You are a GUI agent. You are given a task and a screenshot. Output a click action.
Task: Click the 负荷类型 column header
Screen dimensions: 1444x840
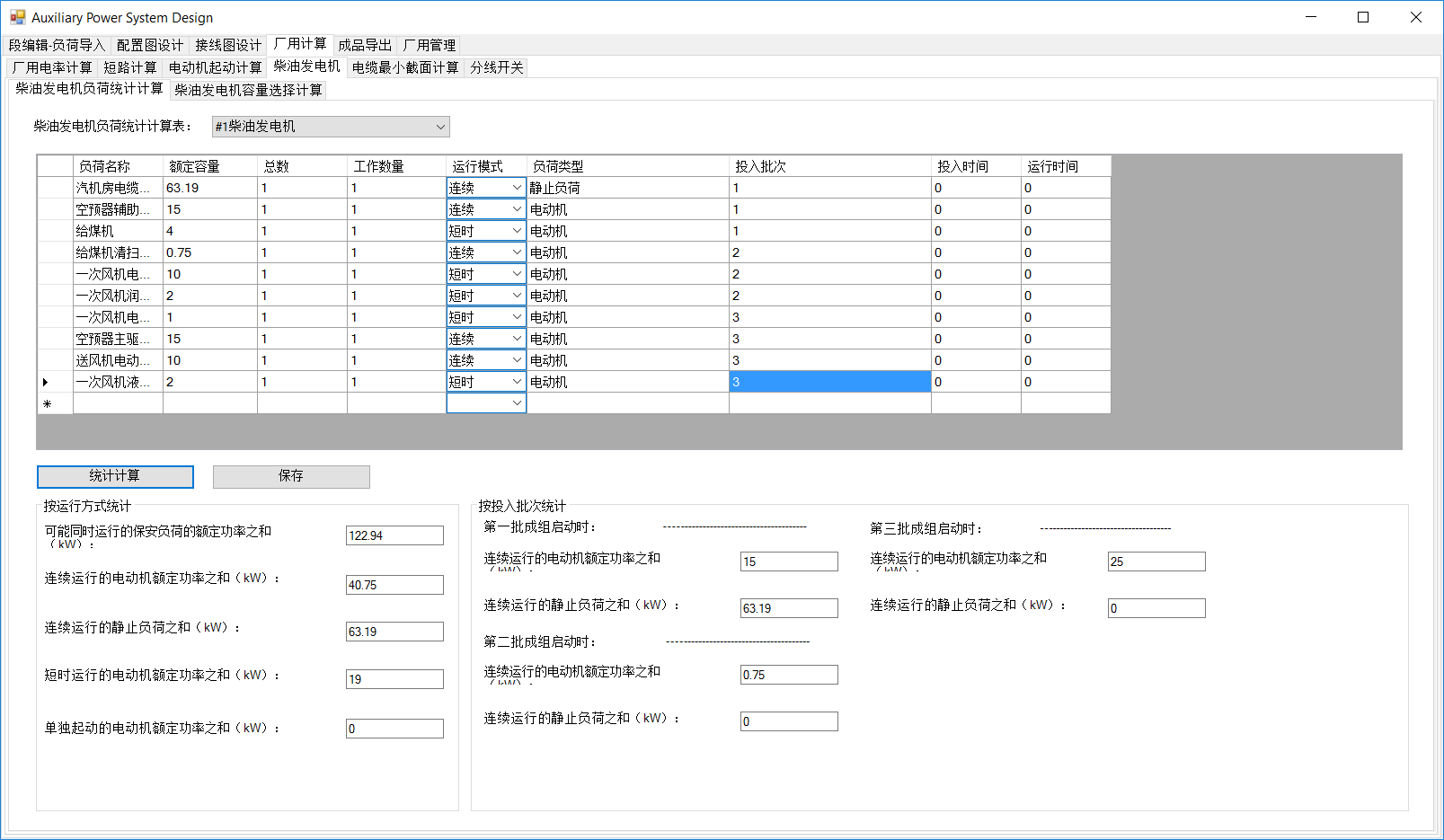[x=627, y=166]
